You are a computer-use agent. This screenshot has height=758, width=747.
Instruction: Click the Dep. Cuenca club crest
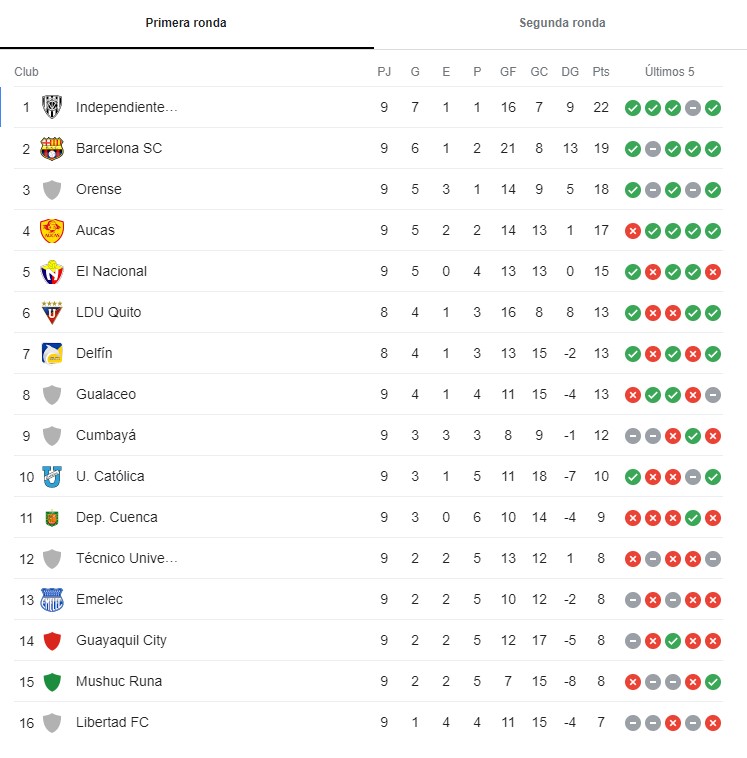pos(52,517)
